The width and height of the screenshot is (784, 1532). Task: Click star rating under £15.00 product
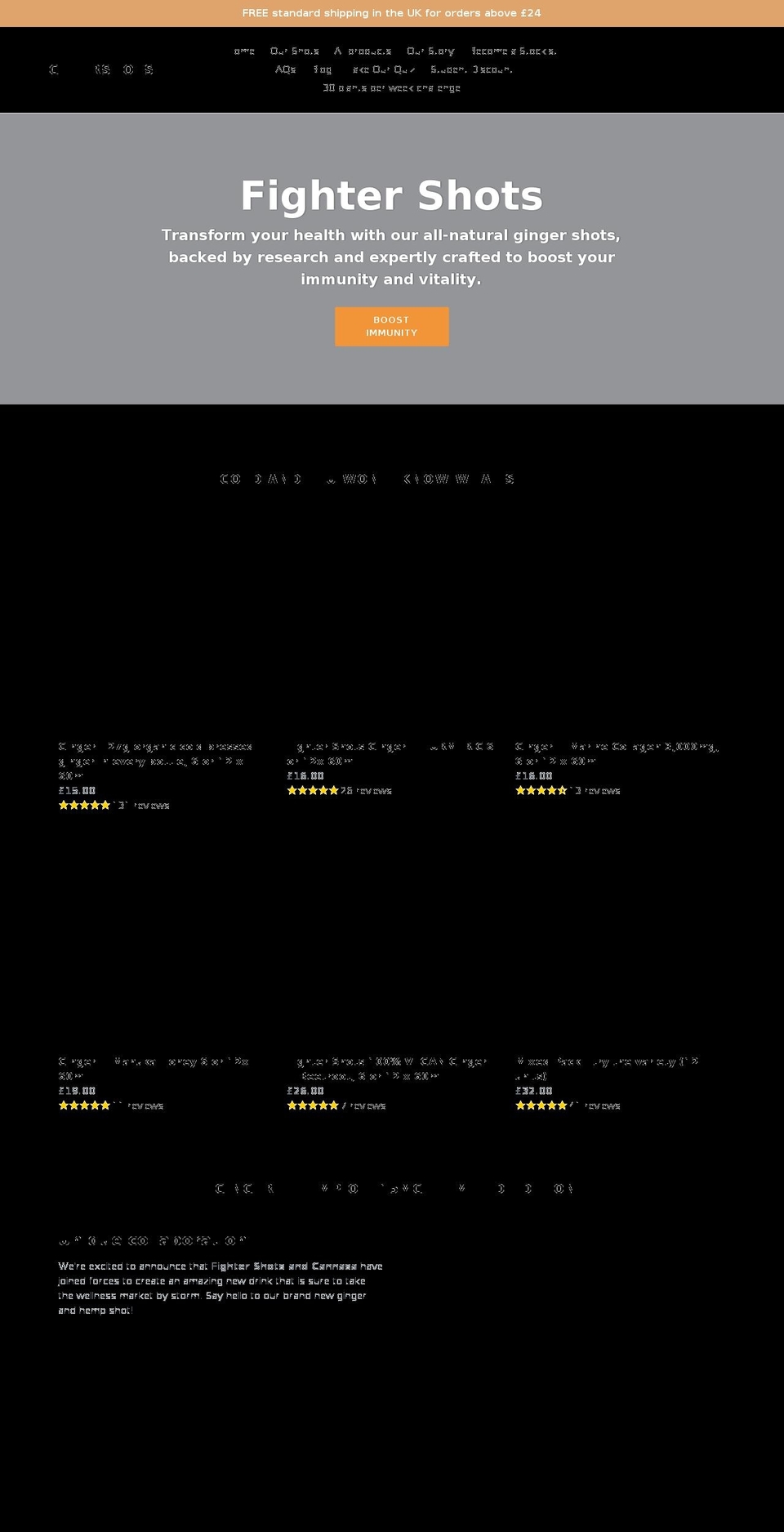pyautogui.click(x=114, y=805)
